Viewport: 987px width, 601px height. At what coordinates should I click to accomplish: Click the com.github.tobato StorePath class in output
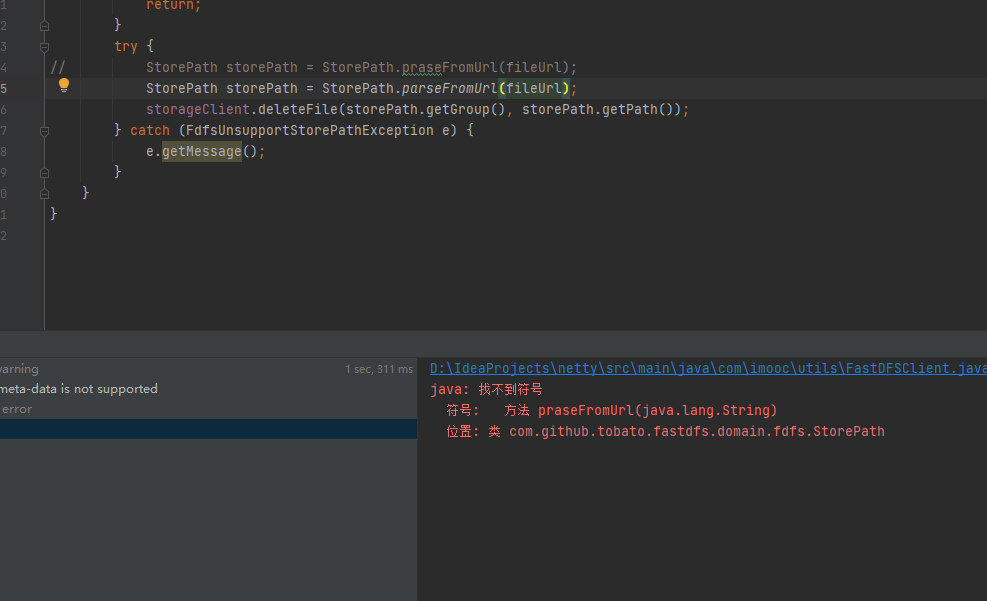pyautogui.click(x=696, y=431)
